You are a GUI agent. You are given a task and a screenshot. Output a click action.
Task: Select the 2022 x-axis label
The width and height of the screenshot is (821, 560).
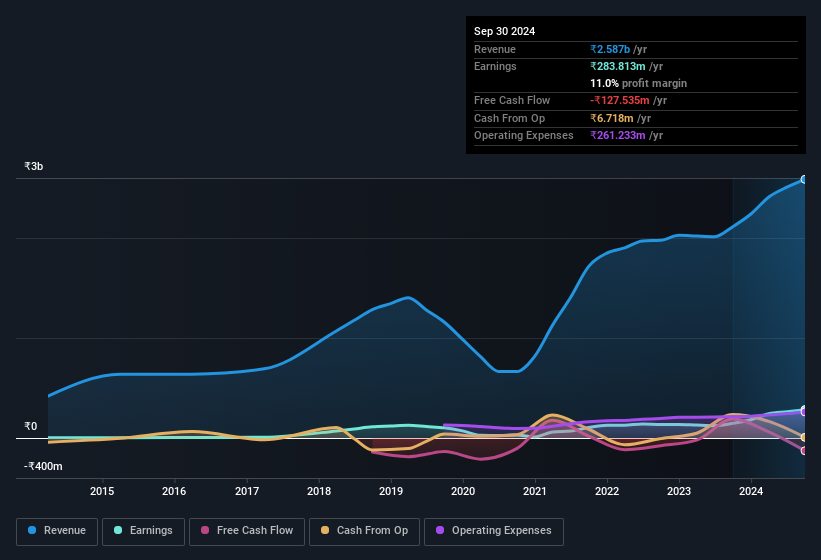(607, 491)
